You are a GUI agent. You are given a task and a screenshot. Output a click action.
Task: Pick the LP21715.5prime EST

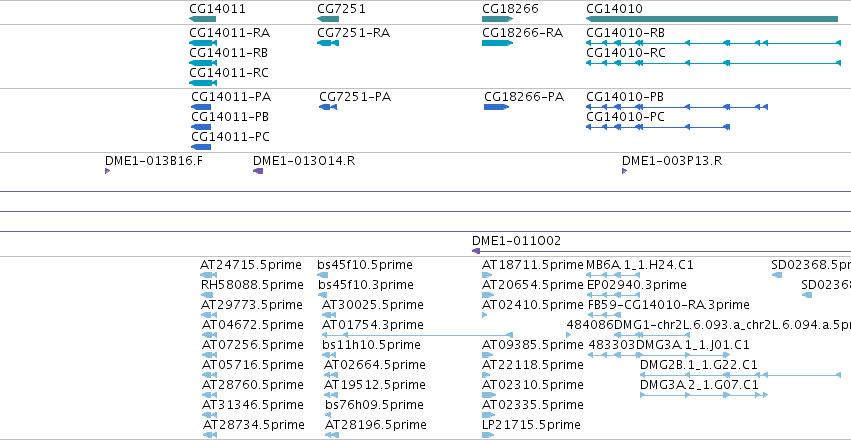point(488,435)
